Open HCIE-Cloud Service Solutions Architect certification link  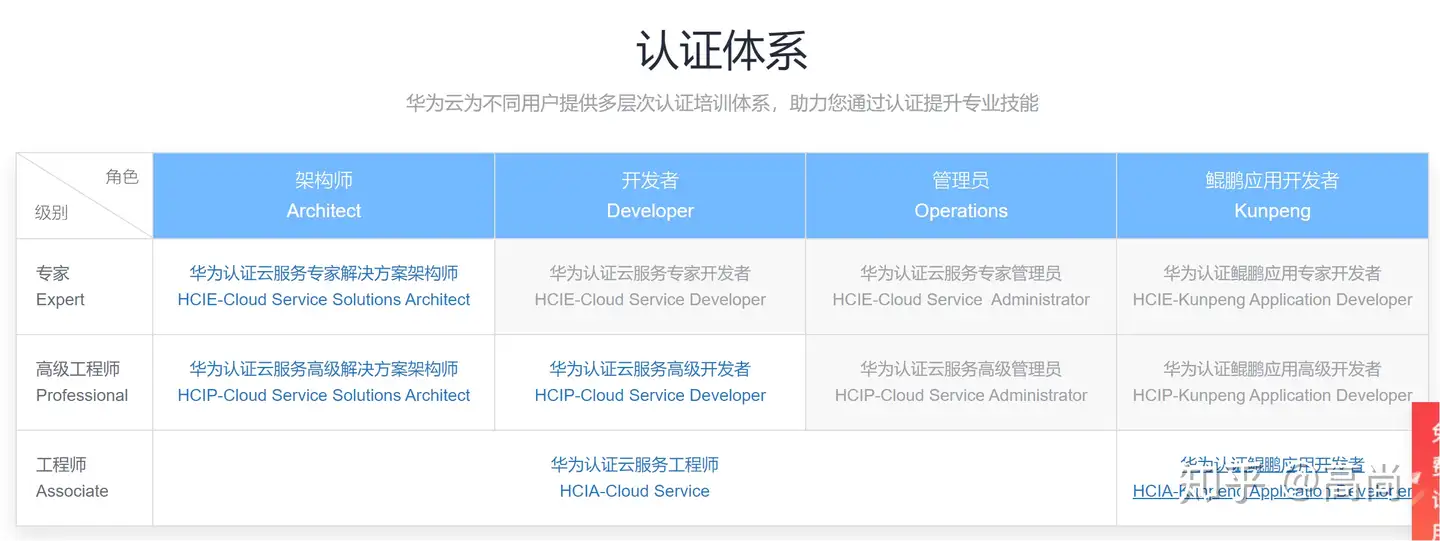click(323, 299)
